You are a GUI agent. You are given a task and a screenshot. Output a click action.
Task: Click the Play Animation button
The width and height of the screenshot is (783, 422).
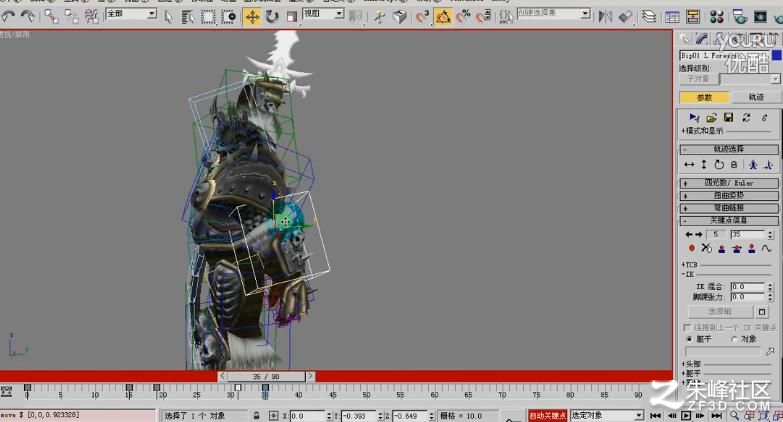click(x=686, y=416)
